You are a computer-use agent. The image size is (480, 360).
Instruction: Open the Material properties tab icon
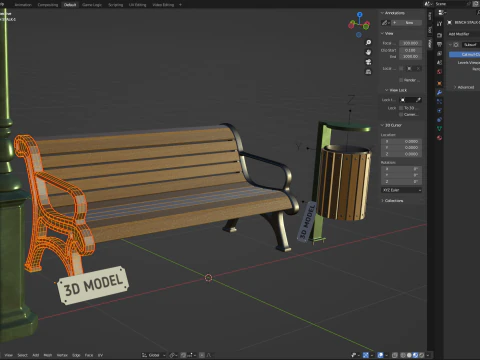point(439,138)
